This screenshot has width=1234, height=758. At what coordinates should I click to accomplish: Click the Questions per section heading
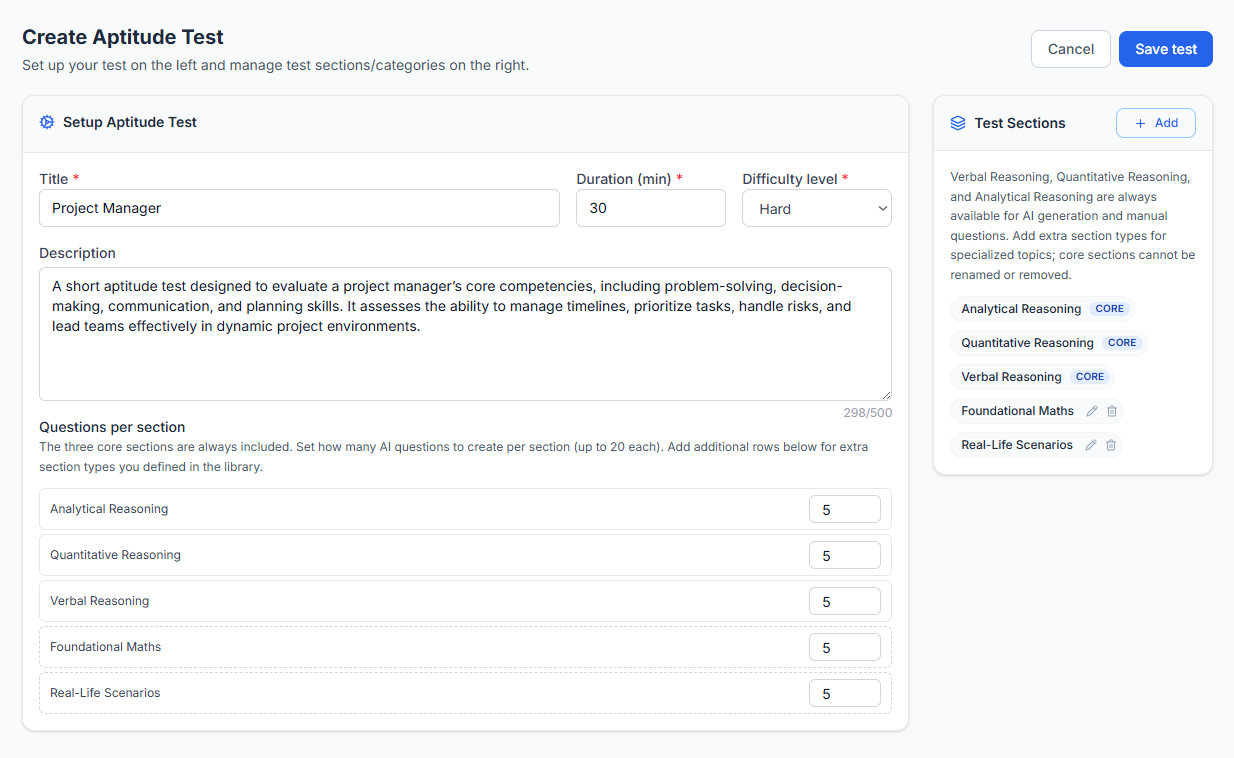click(x=112, y=427)
